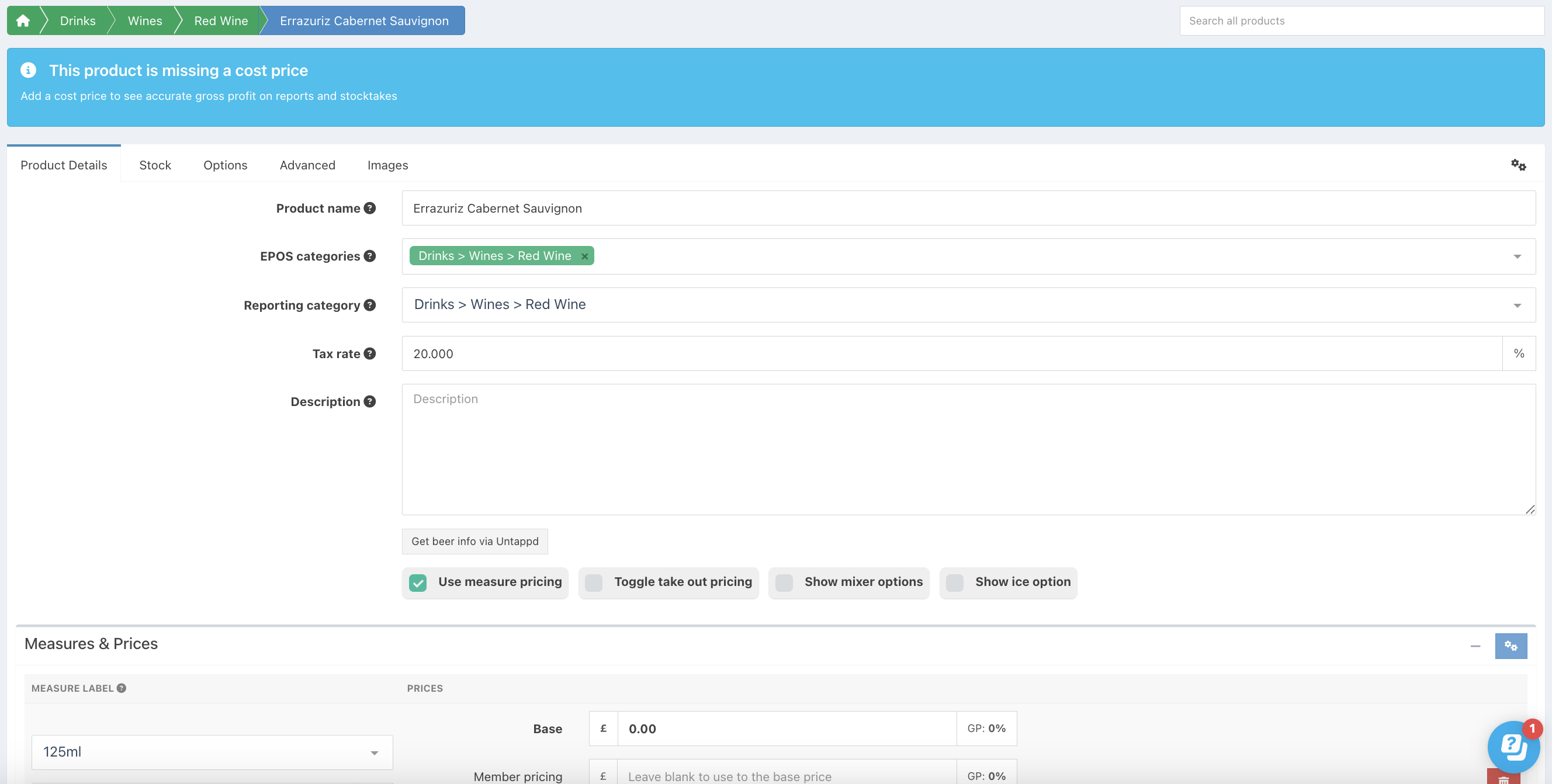
Task: Open settings gears icon beside product tabs
Action: click(1518, 165)
